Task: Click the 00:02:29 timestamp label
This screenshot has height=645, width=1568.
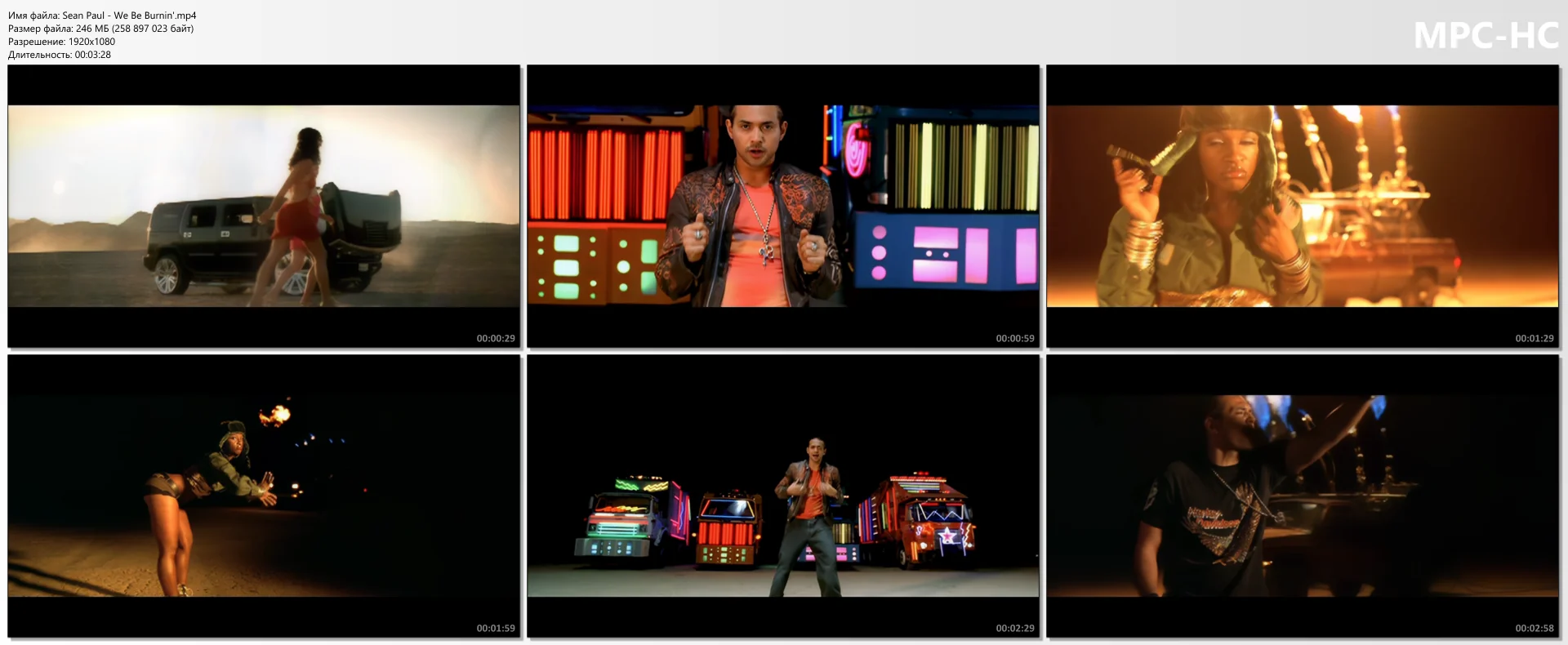Action: click(x=1015, y=628)
